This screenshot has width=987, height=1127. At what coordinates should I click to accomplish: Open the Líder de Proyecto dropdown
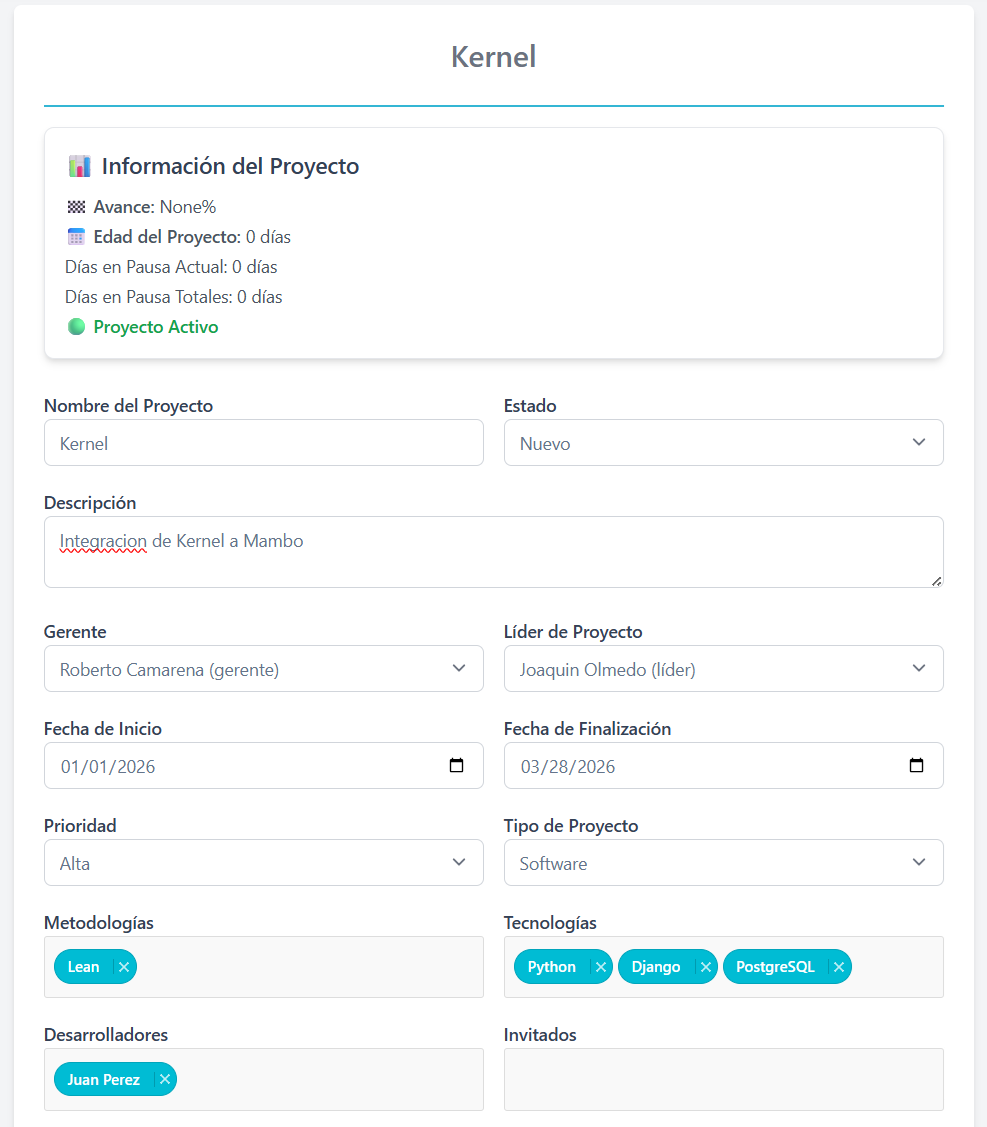click(x=723, y=669)
